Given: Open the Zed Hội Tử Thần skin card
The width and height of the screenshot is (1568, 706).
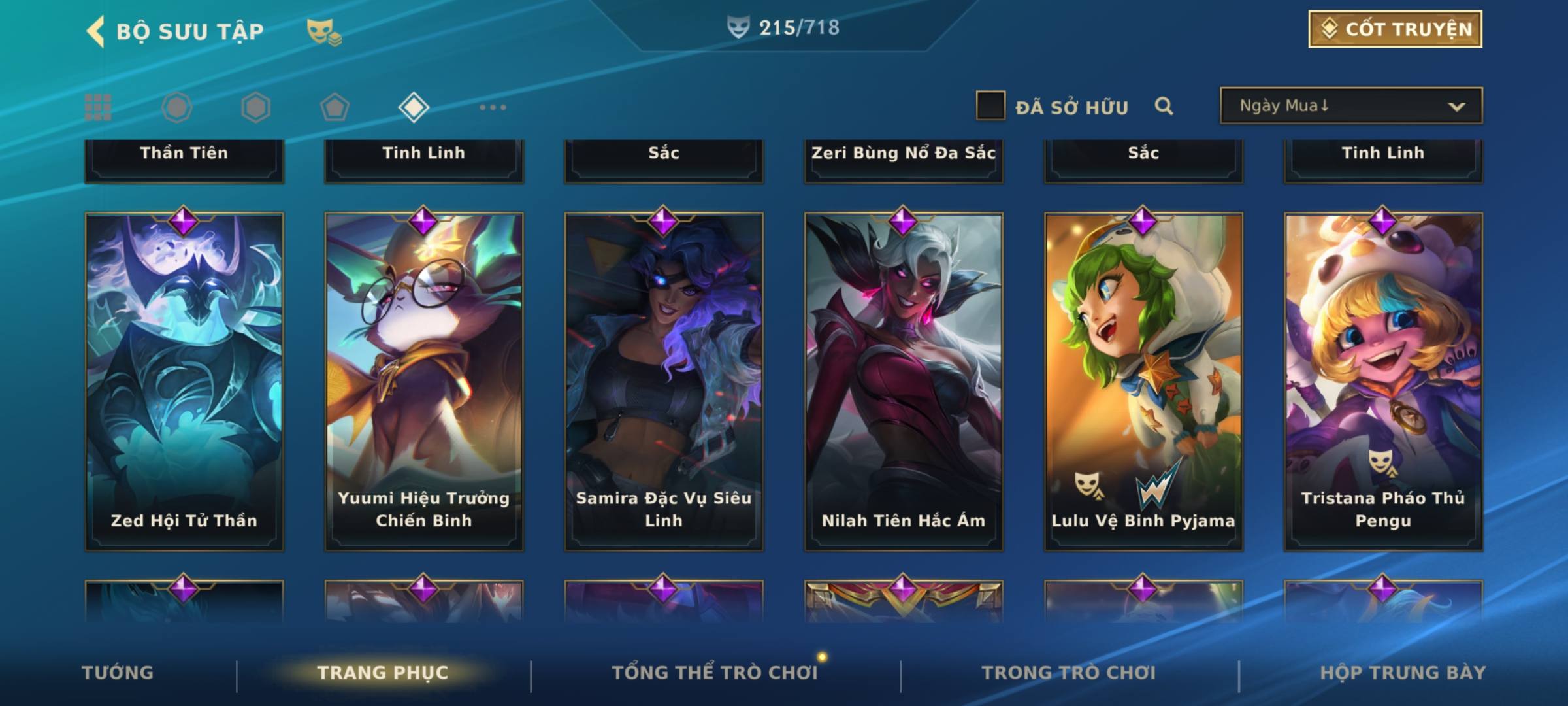Looking at the screenshot, I should click(x=184, y=382).
